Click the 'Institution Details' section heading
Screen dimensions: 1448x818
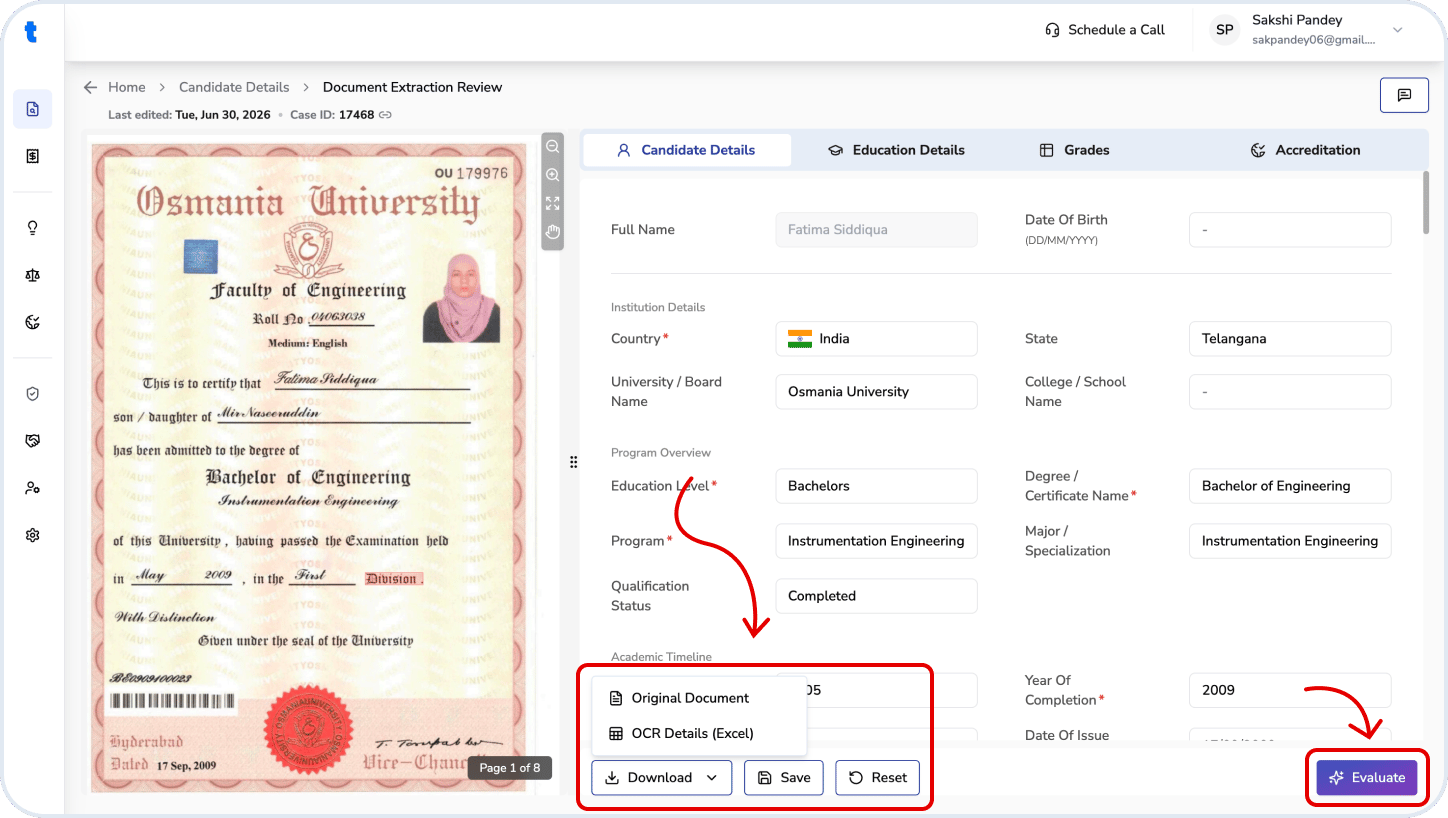pyautogui.click(x=658, y=307)
